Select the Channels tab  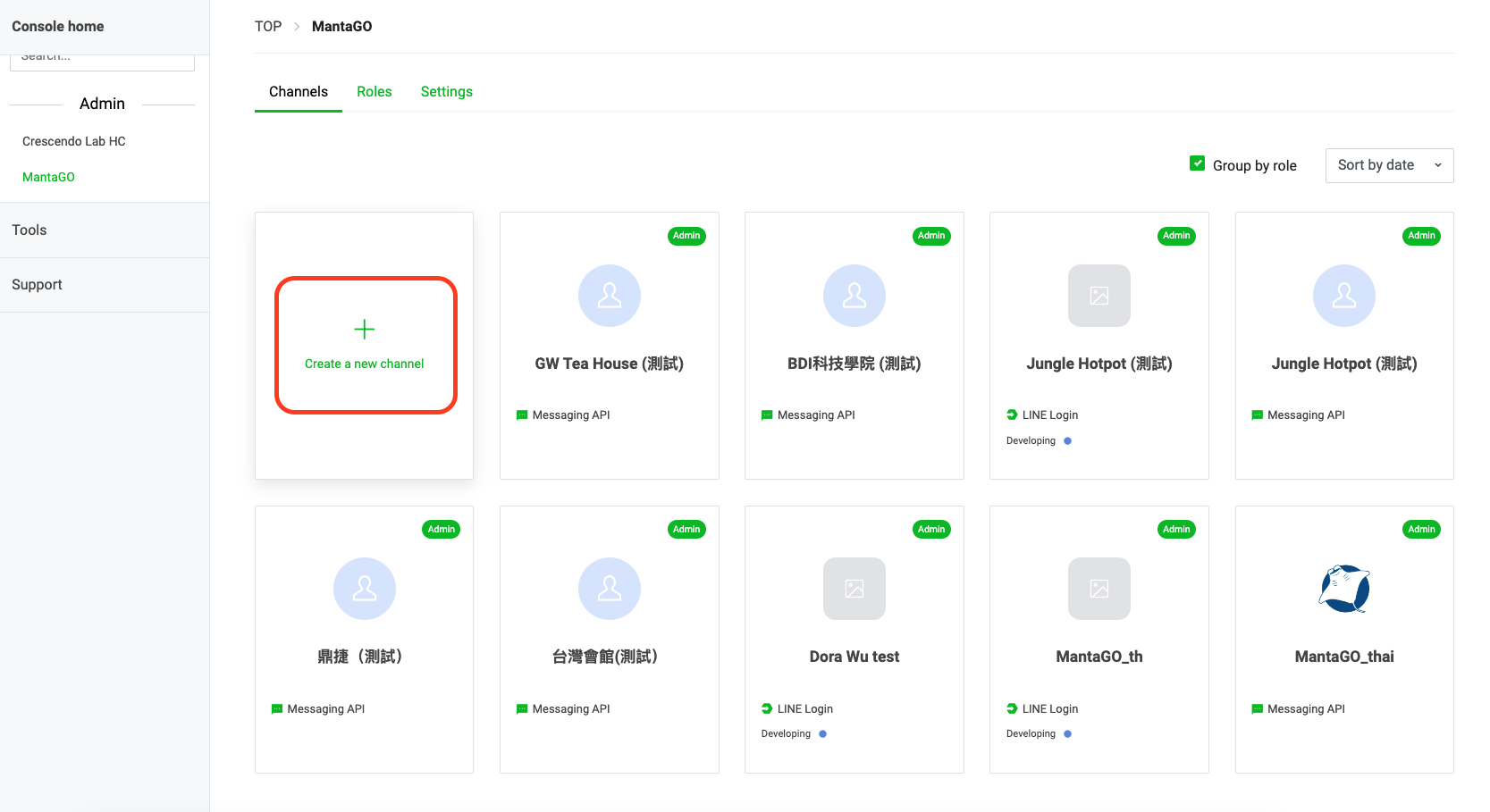[298, 92]
